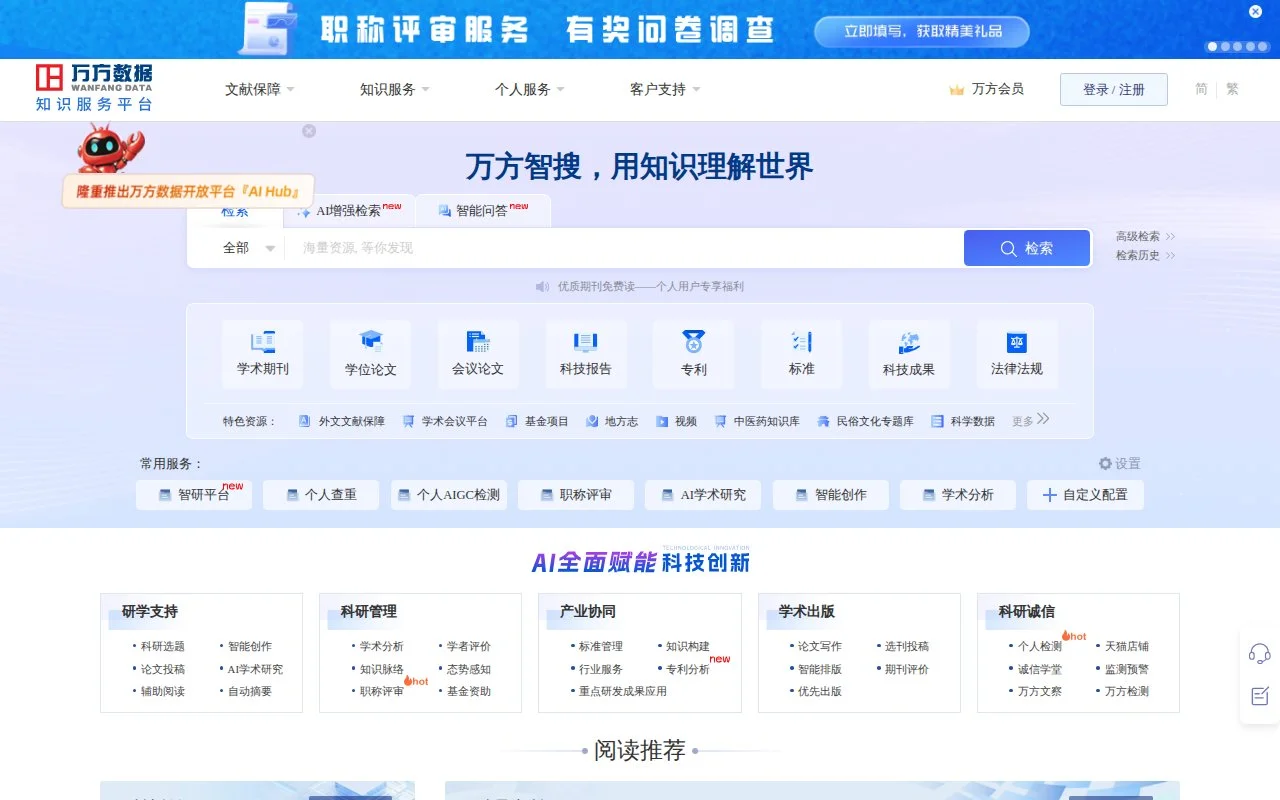Viewport: 1280px width, 800px height.
Task: Open the 学位论文 resource icon
Action: [371, 354]
